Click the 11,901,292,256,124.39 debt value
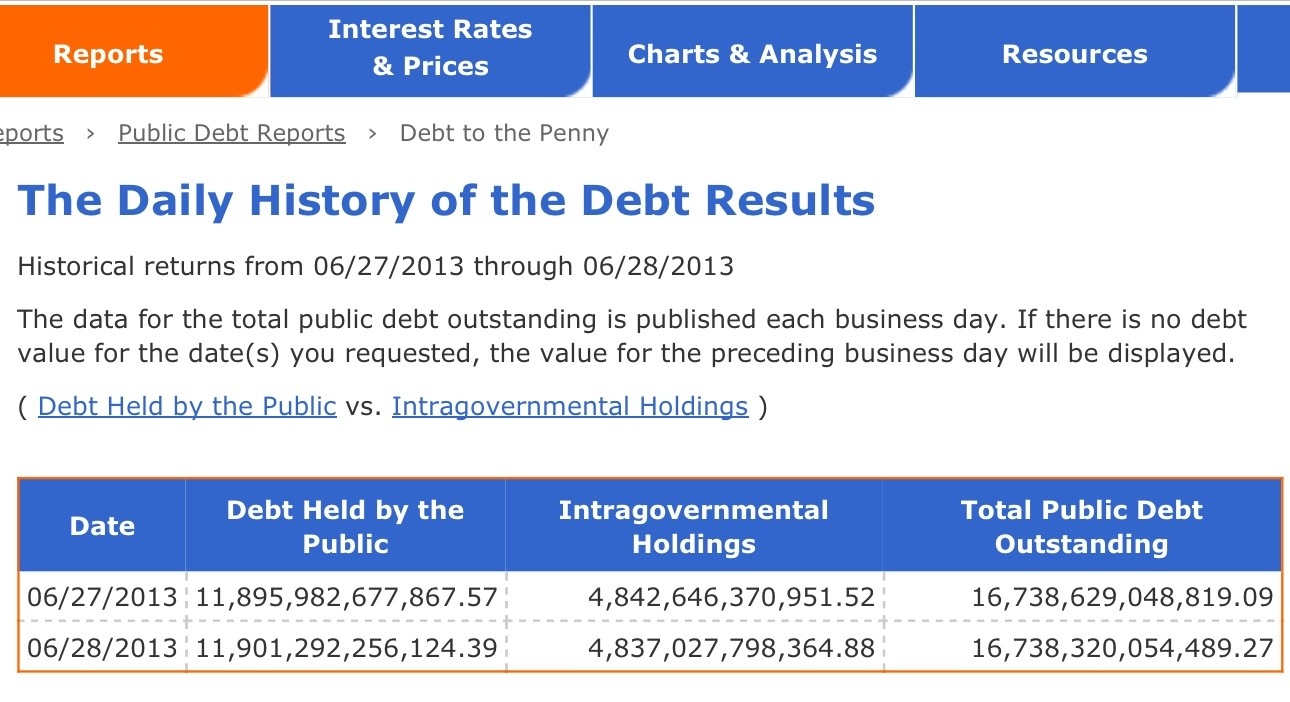 coord(346,648)
